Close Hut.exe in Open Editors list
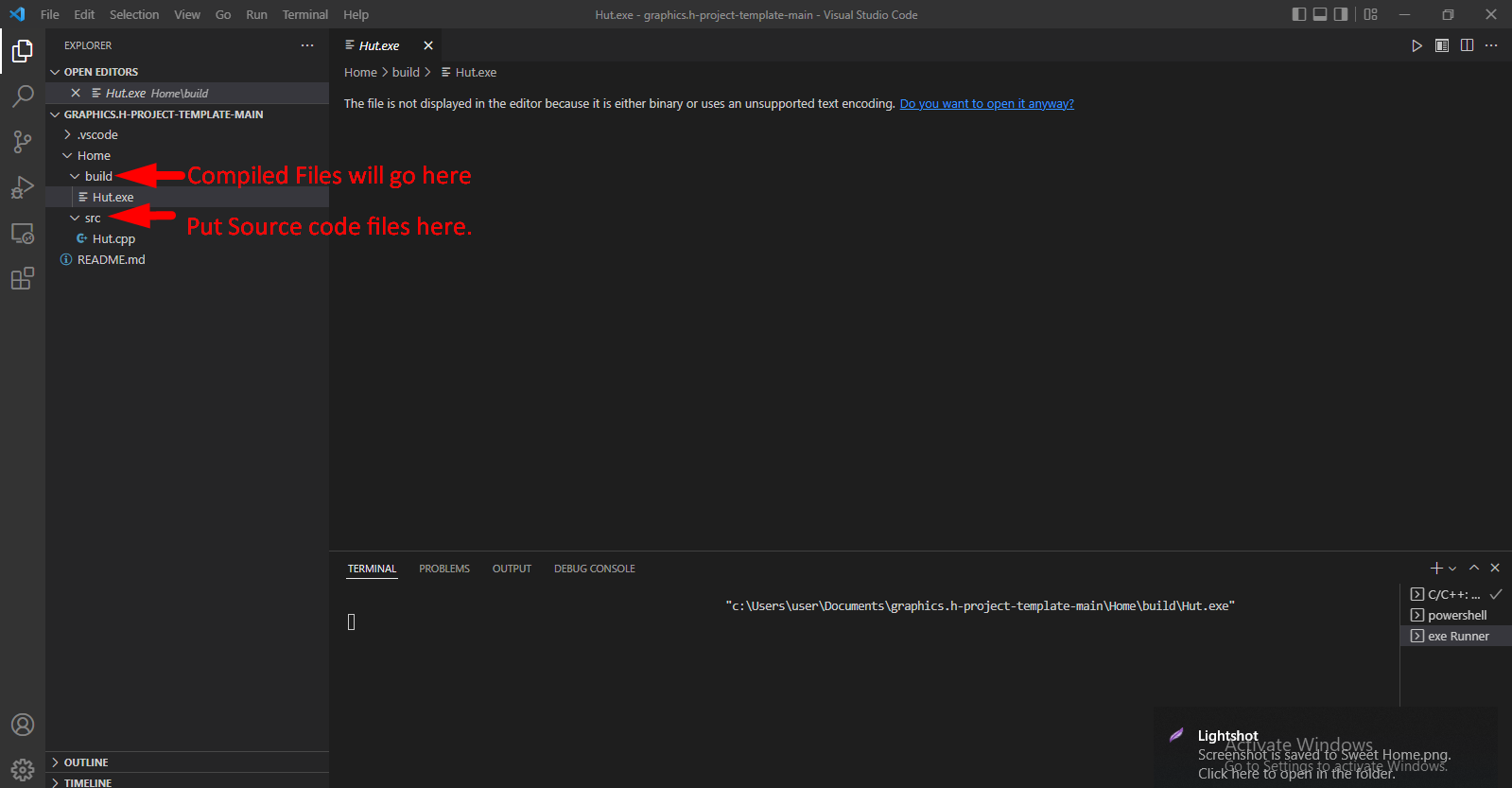This screenshot has width=1512, height=788. click(76, 93)
